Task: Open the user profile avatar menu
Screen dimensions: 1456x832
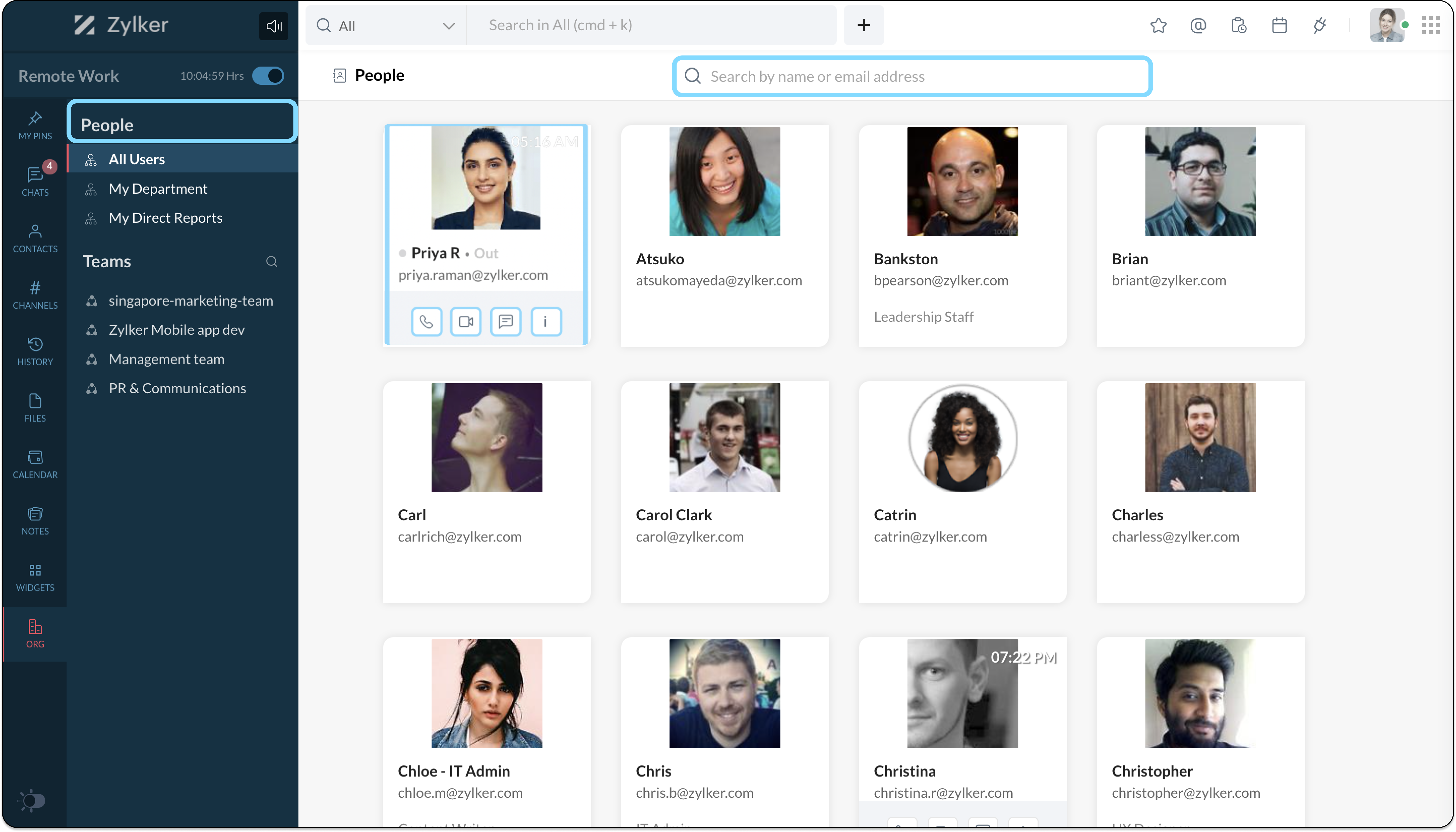Action: 1386,26
